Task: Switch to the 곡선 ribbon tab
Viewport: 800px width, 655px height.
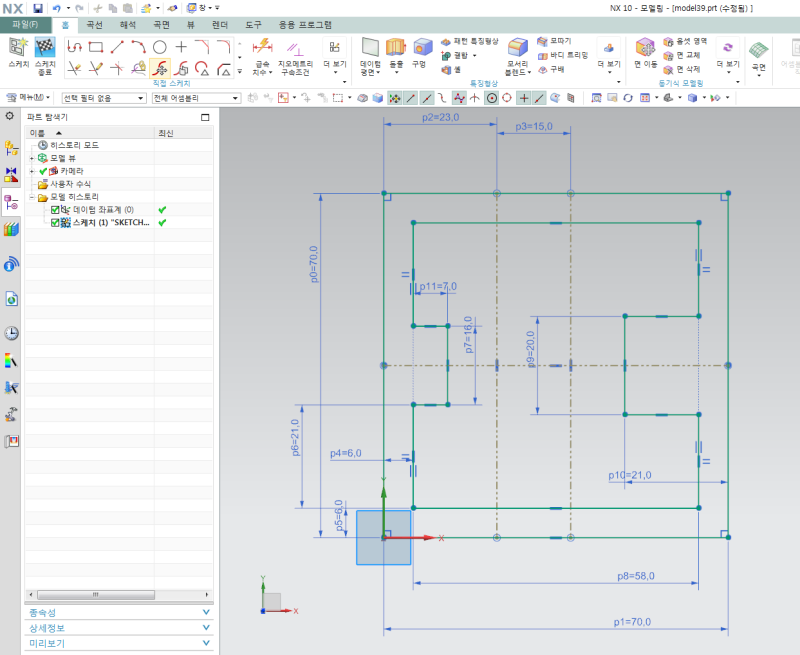Action: click(94, 23)
